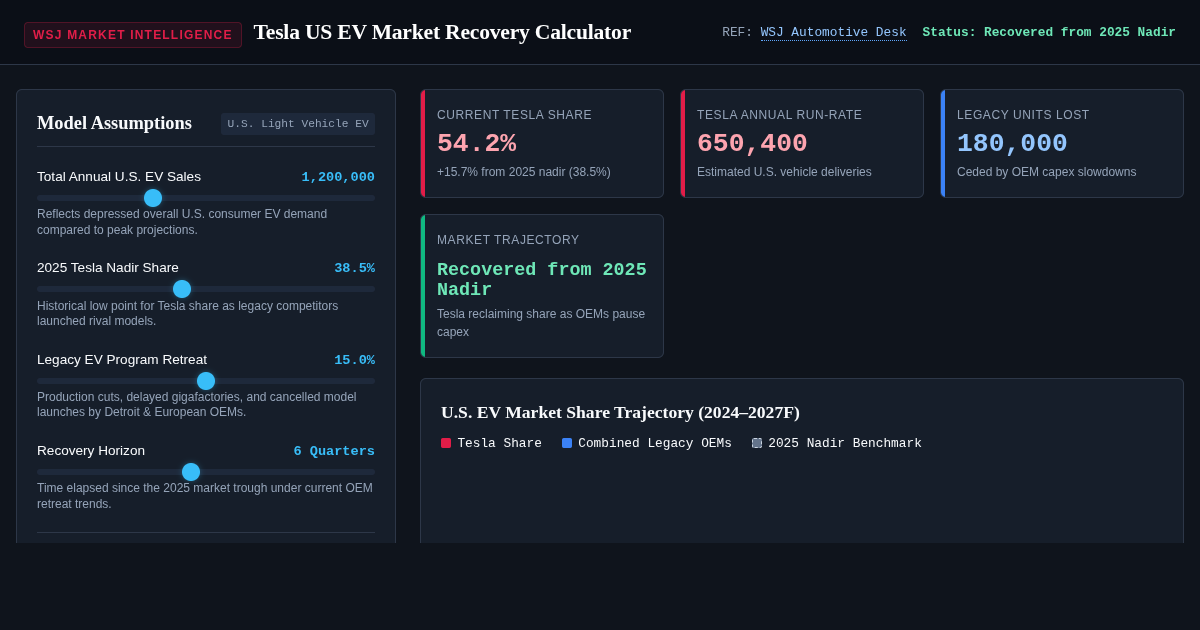The width and height of the screenshot is (1200, 630).
Task: Click the Tesla US EV Market Recovery Calculator title
Action: pyautogui.click(x=442, y=32)
